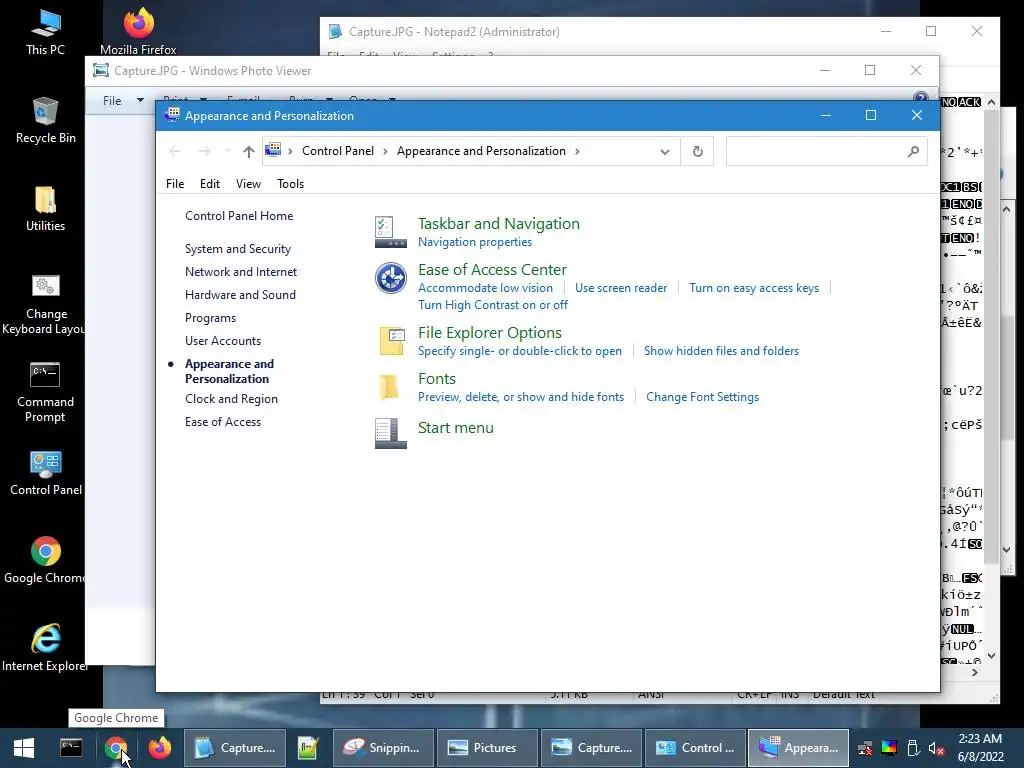Open Taskbar and Navigation icon
1024x768 pixels.
click(391, 232)
